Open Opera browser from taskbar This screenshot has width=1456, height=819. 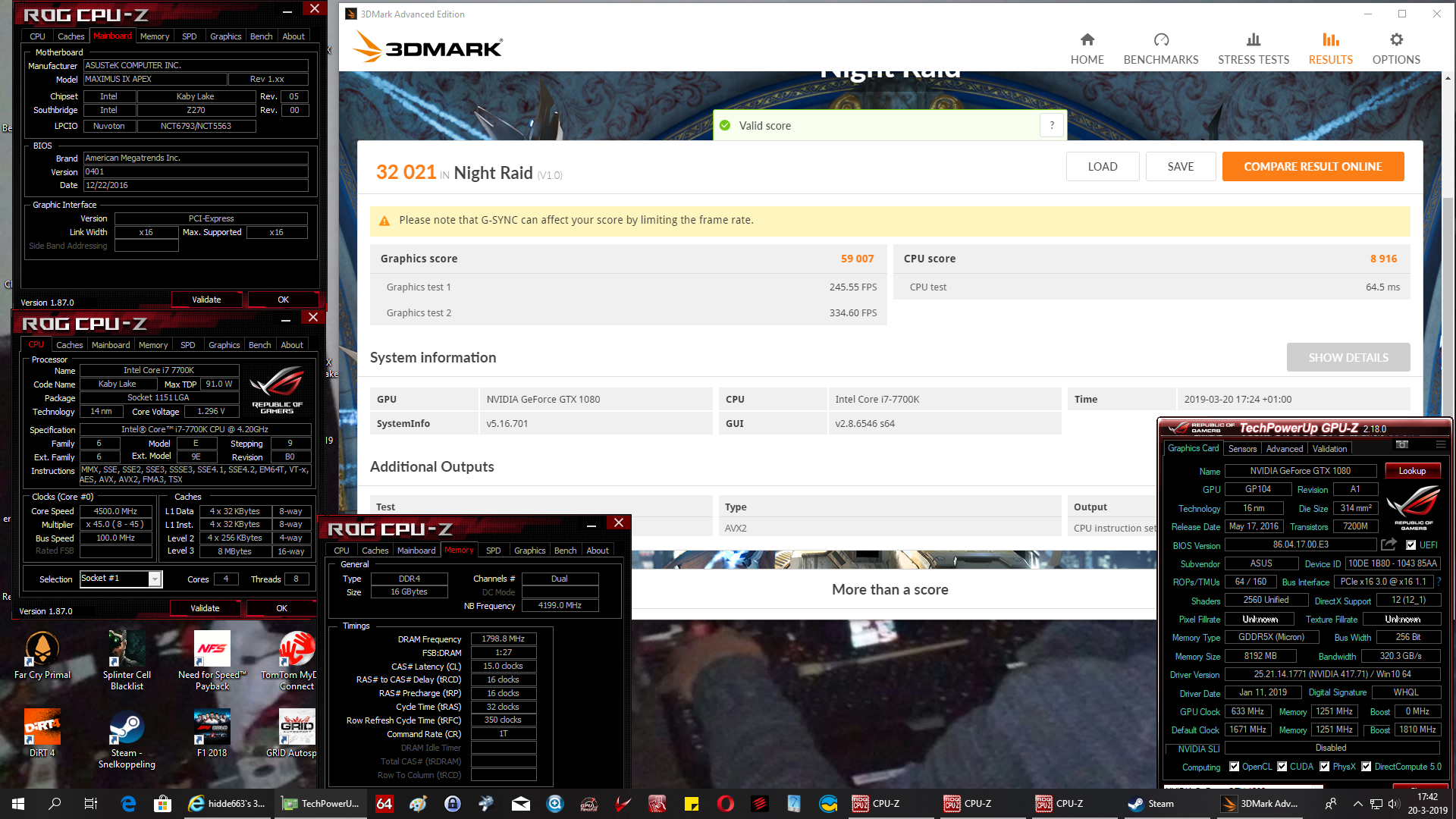pyautogui.click(x=726, y=804)
